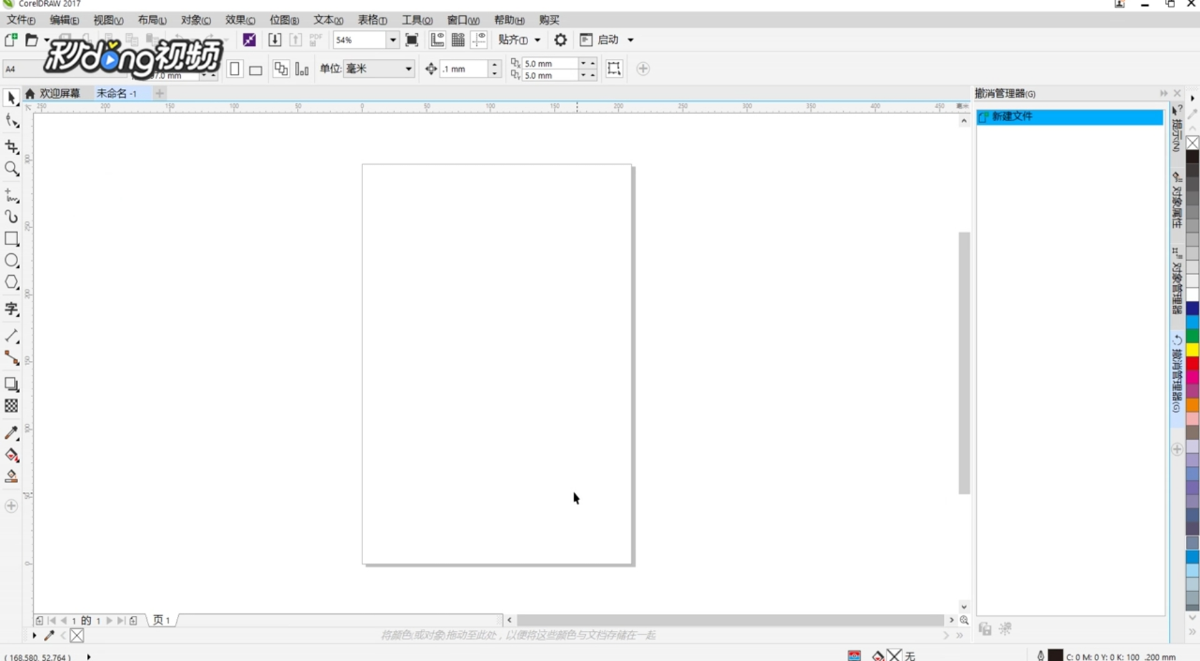Select the Freehand drawing tool
The image size is (1200, 661).
click(x=11, y=195)
